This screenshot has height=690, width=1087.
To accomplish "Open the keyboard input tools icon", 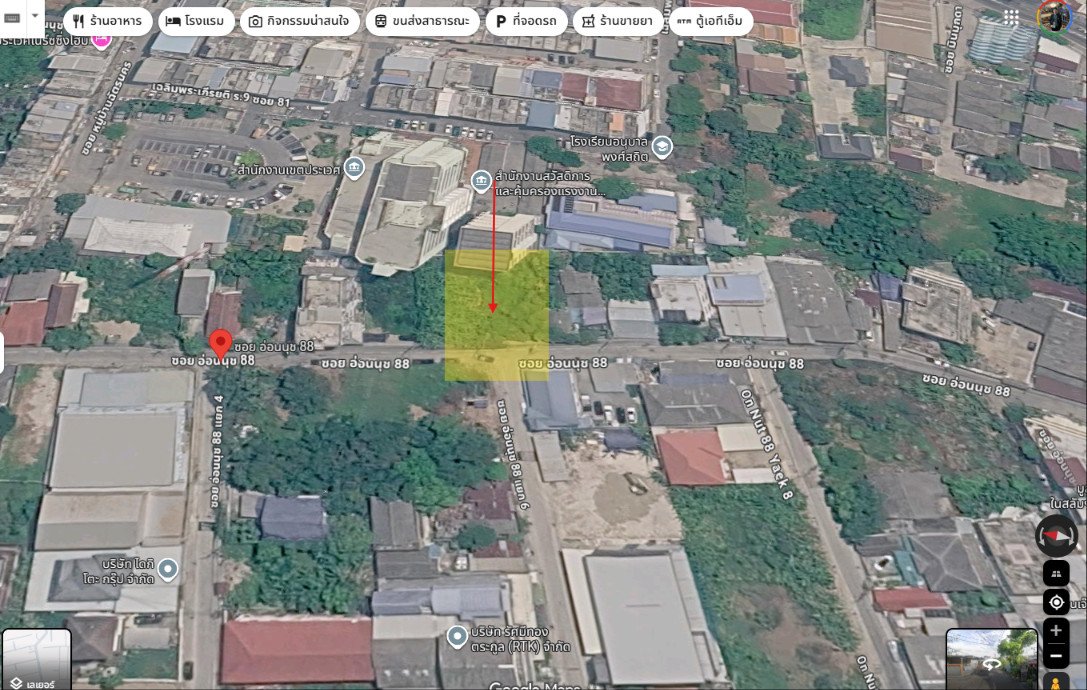I will pyautogui.click(x=12, y=17).
